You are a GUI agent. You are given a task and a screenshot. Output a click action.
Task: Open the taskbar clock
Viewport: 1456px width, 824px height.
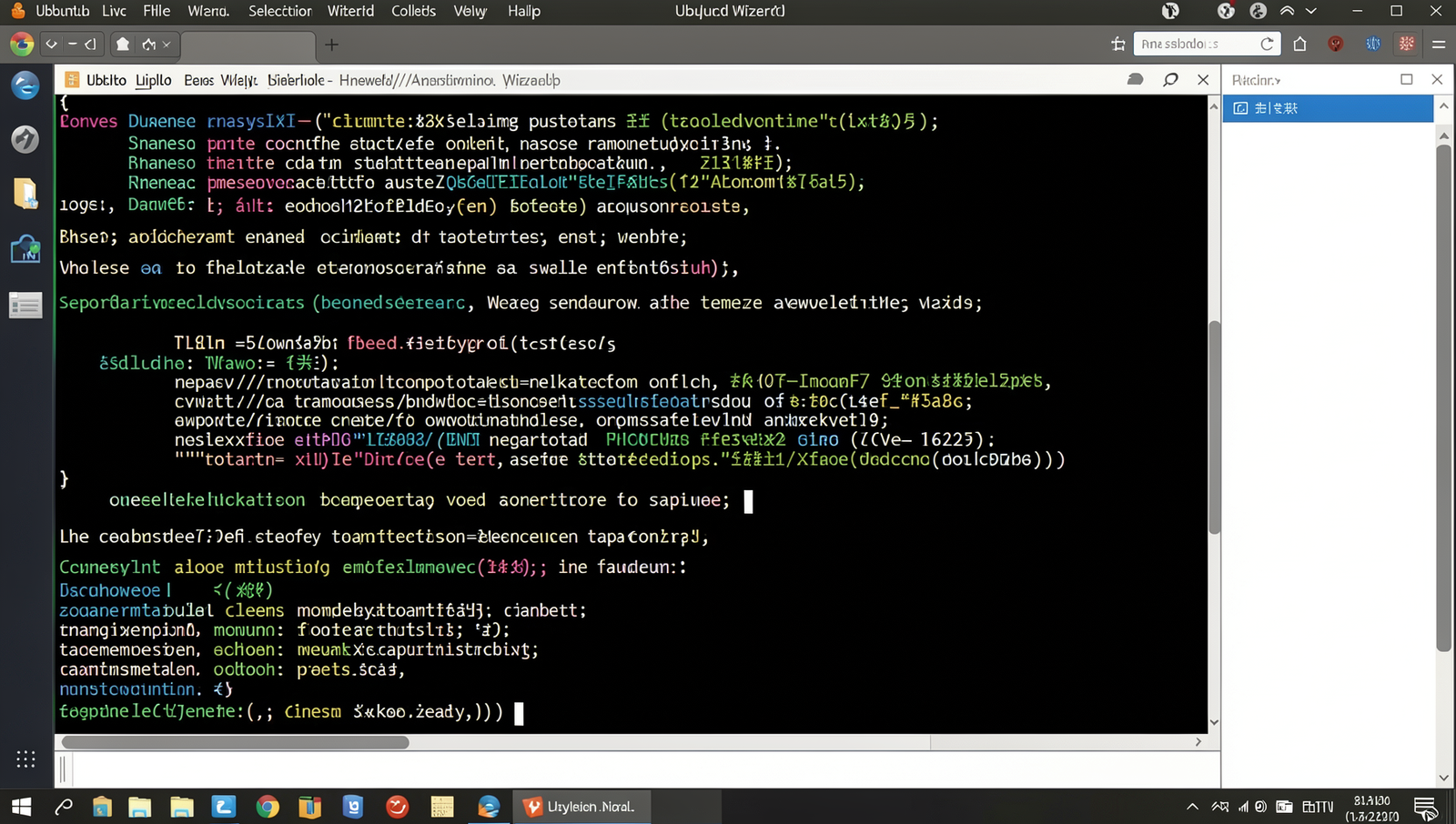tap(1372, 808)
